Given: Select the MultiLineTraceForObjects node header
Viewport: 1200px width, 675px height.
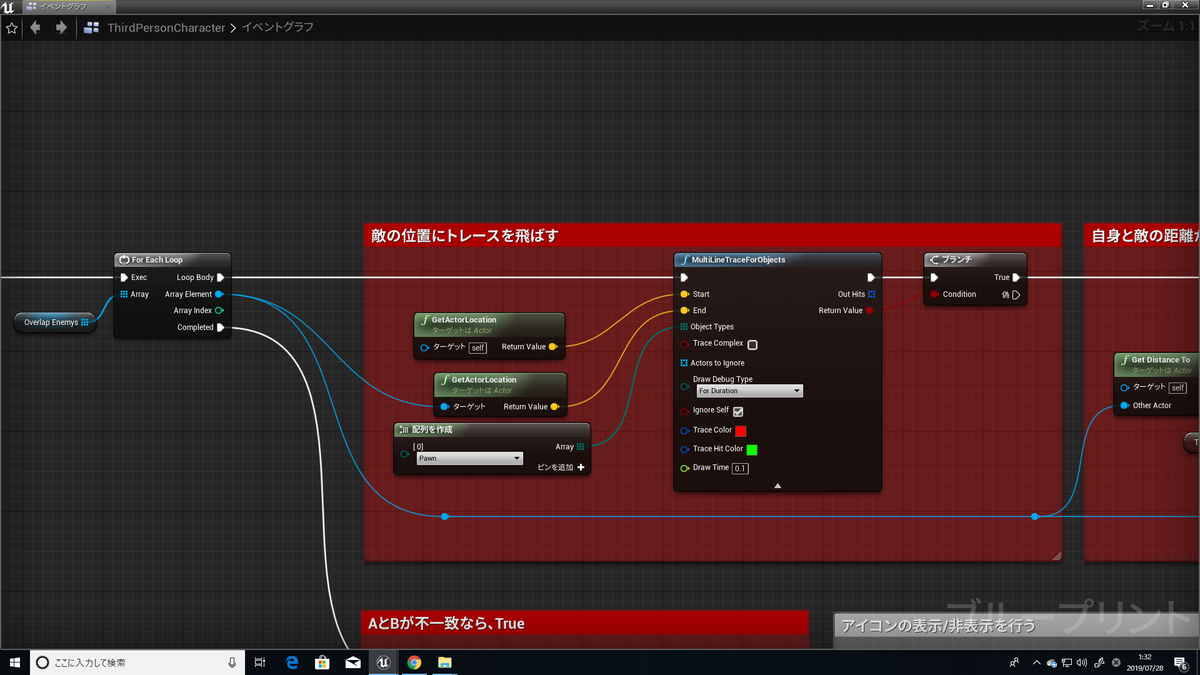Looking at the screenshot, I should pyautogui.click(x=777, y=260).
